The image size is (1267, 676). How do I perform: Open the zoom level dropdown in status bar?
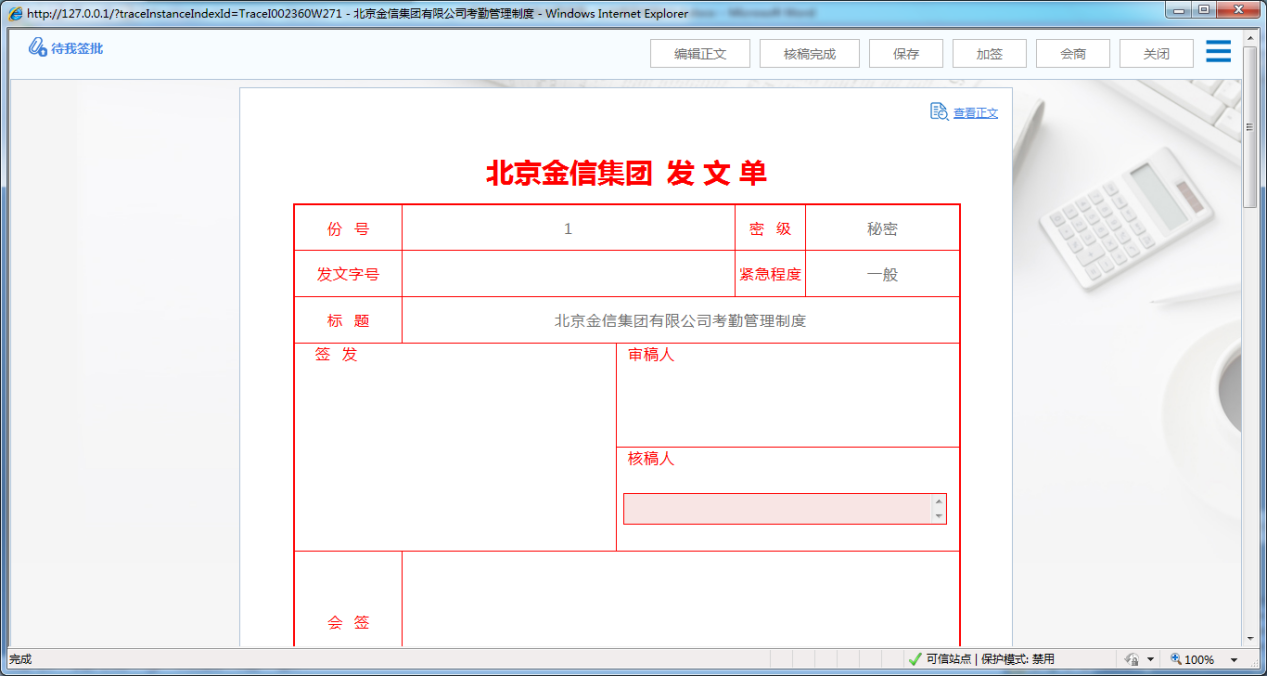[x=1234, y=659]
